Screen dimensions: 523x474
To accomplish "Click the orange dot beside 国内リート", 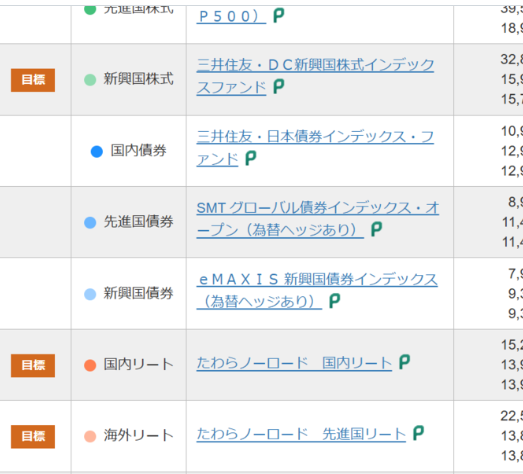I will click(x=90, y=365).
